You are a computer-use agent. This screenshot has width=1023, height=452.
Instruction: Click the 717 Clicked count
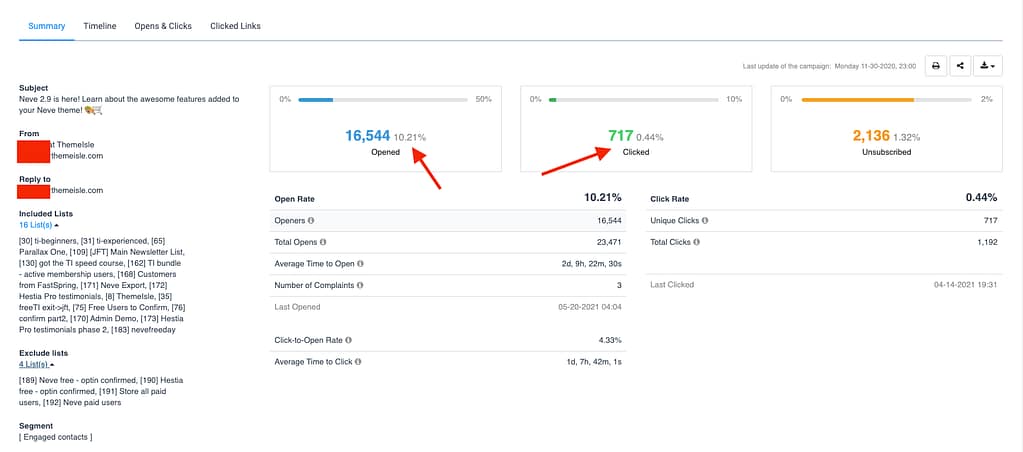click(x=619, y=135)
